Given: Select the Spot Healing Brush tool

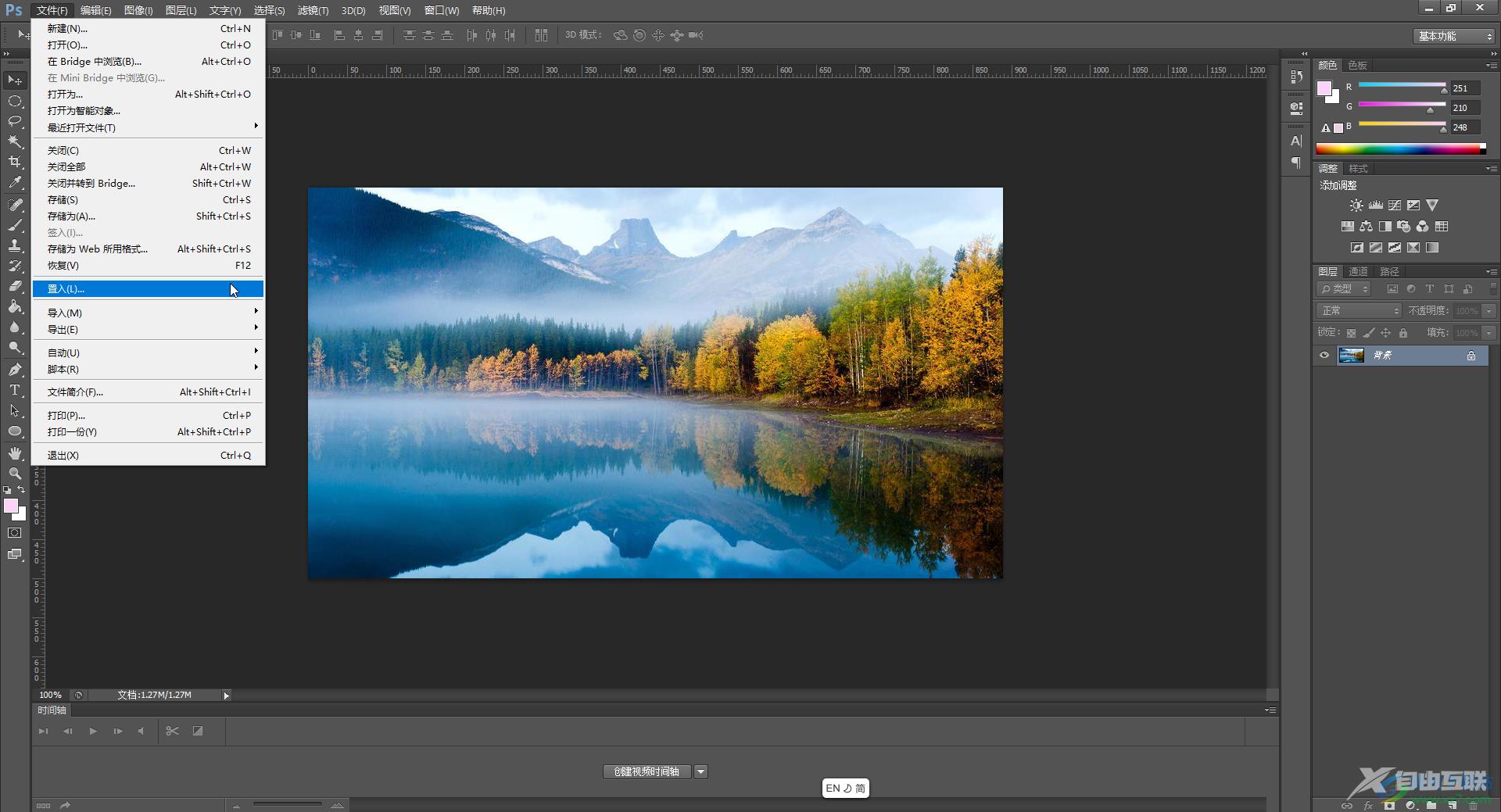Looking at the screenshot, I should (x=15, y=205).
